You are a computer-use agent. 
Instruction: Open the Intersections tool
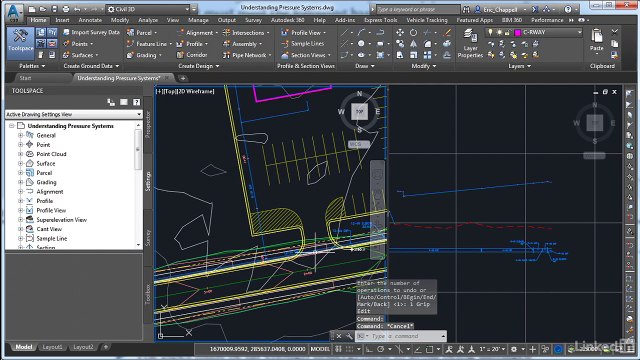tap(247, 33)
